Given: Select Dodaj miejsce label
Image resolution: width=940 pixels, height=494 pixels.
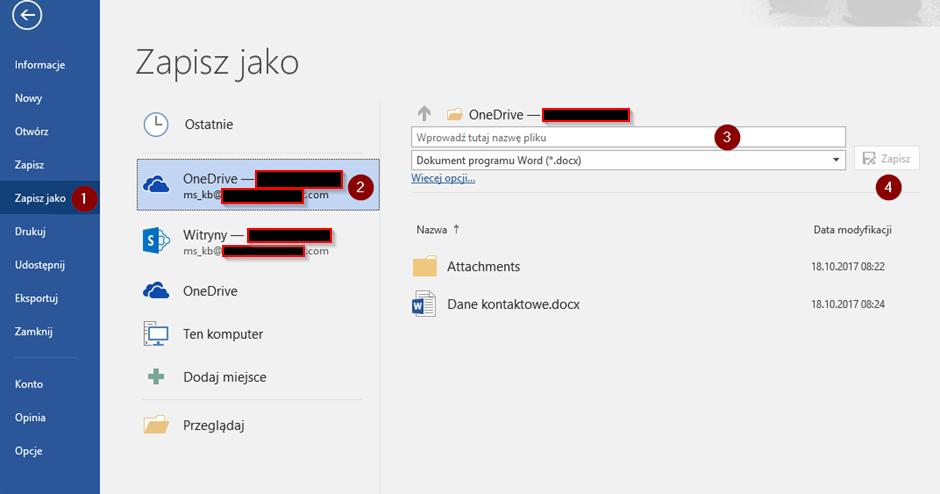Looking at the screenshot, I should click(225, 378).
